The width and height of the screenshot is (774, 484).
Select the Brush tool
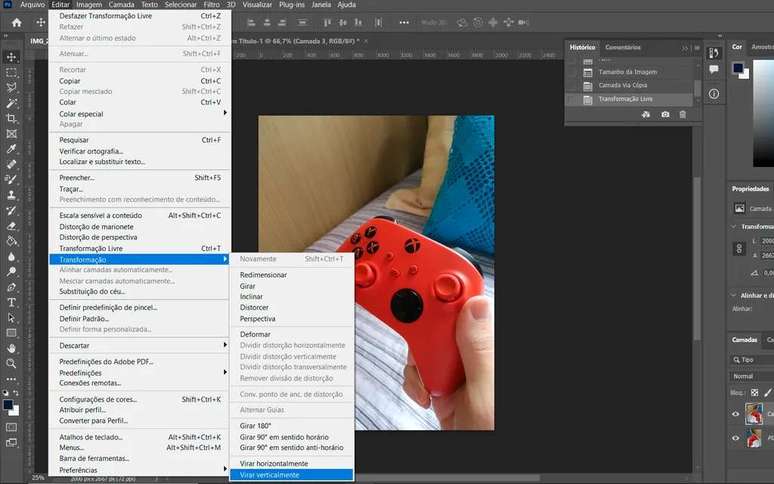(11, 180)
